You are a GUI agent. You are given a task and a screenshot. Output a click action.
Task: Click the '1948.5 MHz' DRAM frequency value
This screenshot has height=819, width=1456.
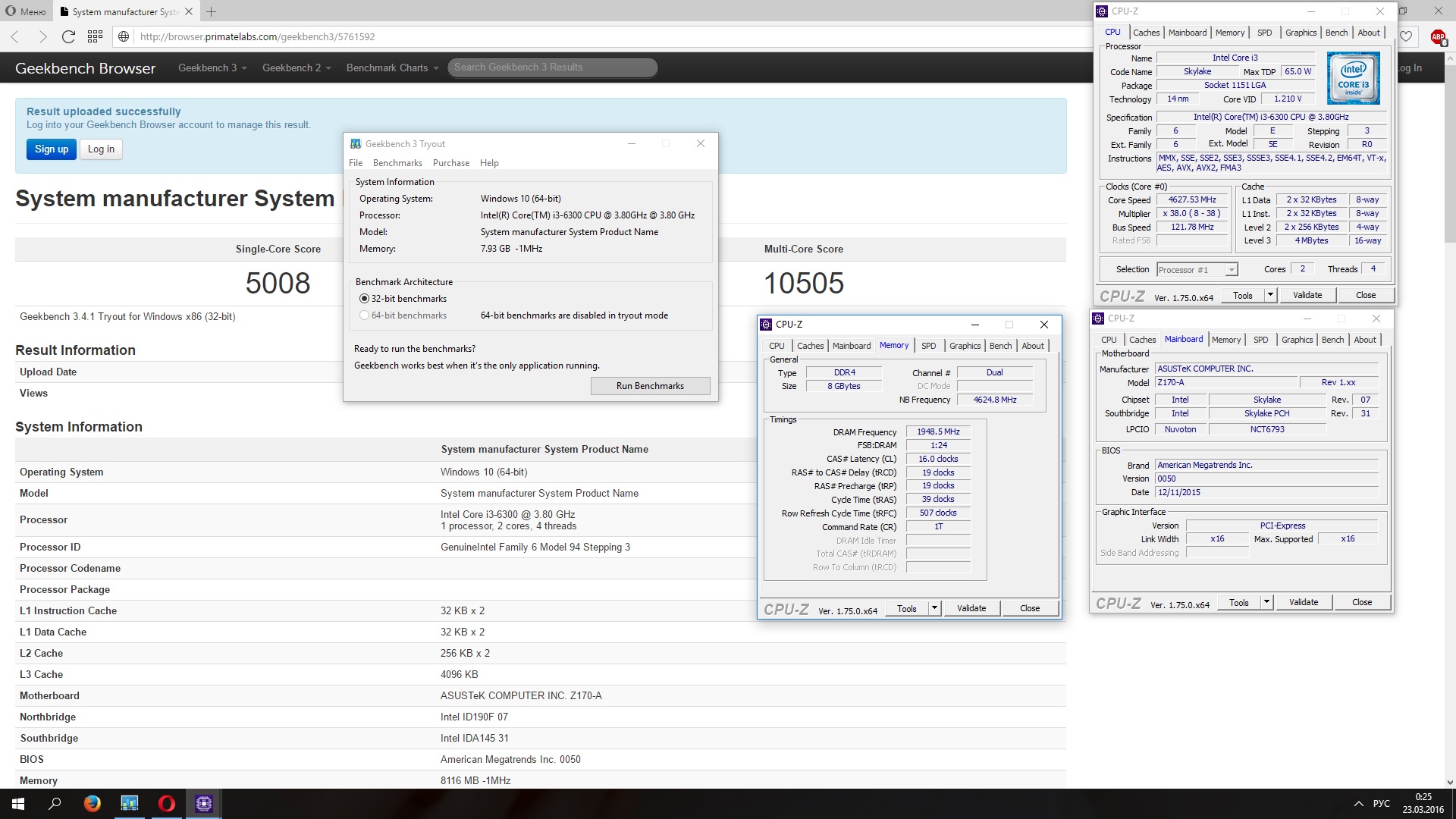938,432
